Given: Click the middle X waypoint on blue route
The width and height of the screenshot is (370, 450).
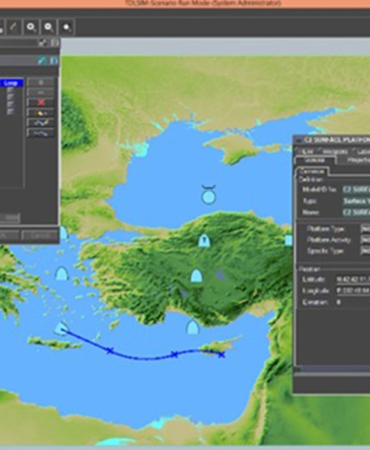Looking at the screenshot, I should pyautogui.click(x=174, y=354).
